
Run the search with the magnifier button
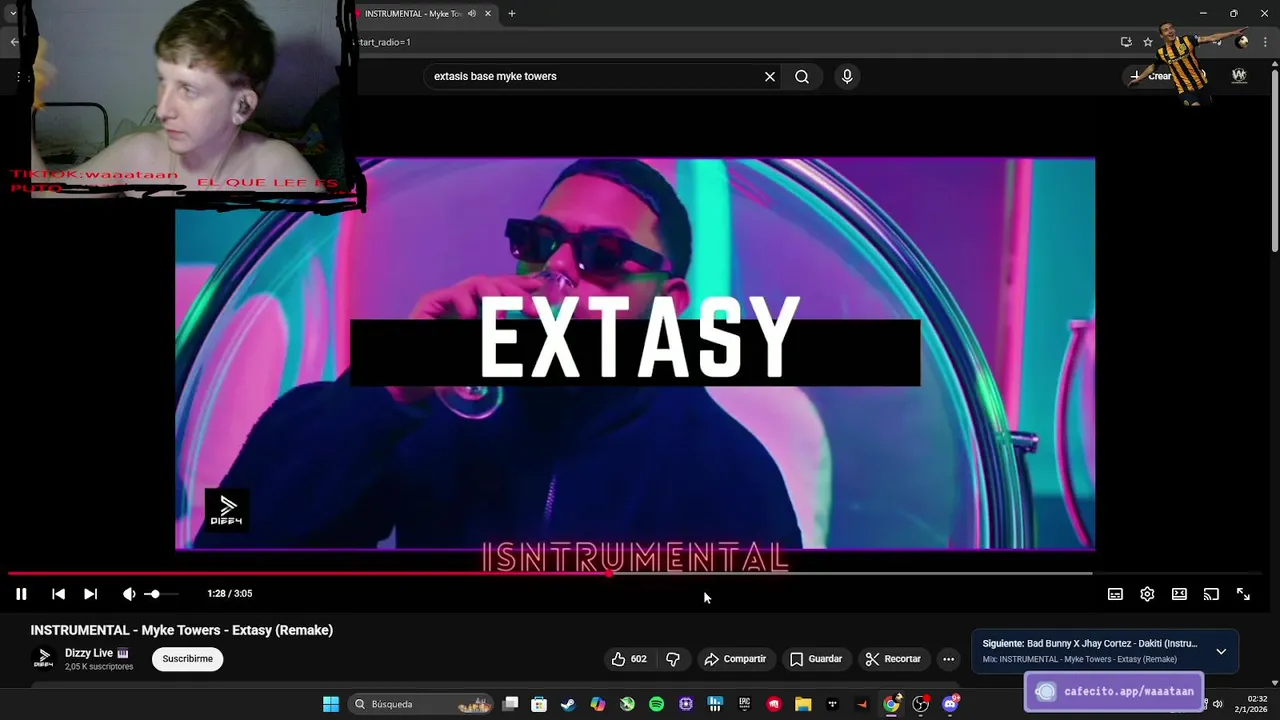tap(802, 76)
